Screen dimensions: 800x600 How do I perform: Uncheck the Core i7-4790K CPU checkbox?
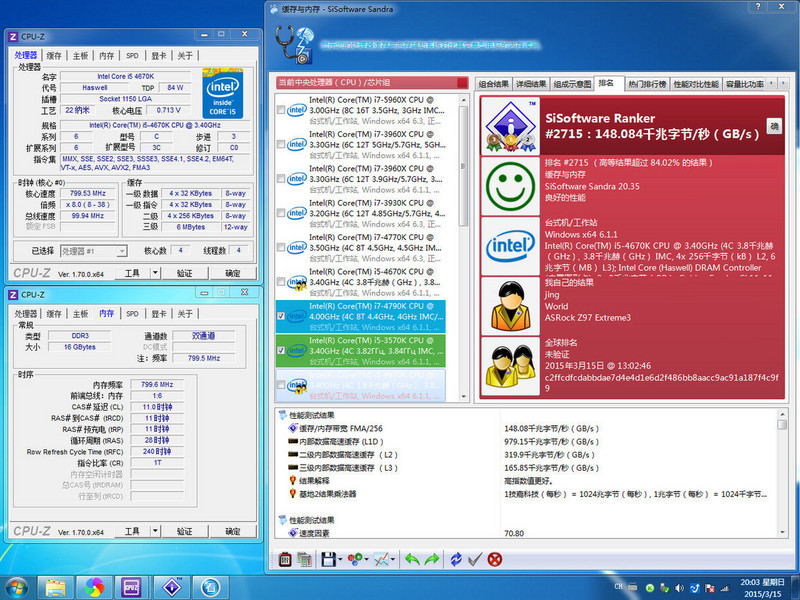(282, 315)
